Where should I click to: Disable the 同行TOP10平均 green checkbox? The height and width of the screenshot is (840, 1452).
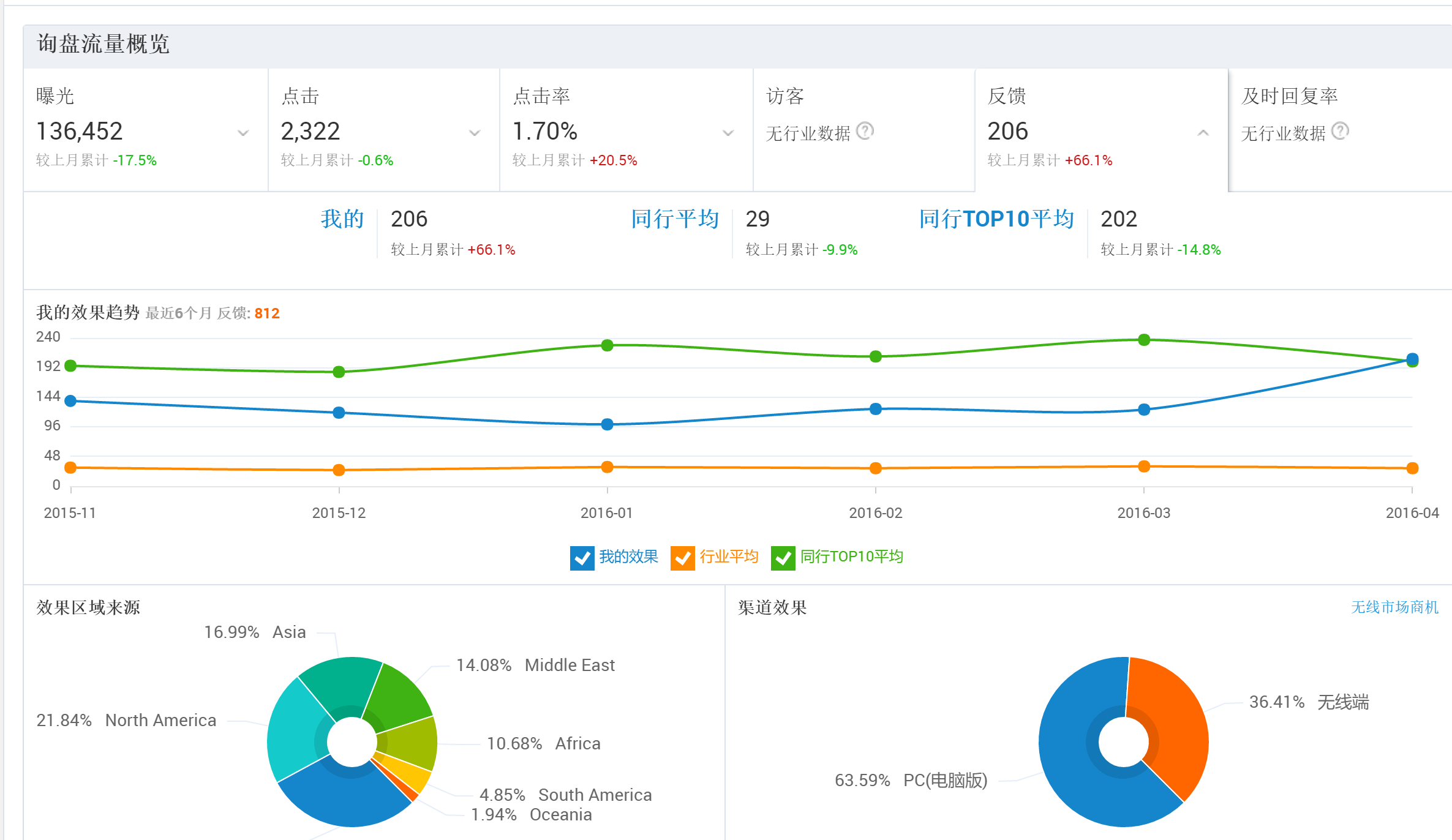pyautogui.click(x=783, y=558)
